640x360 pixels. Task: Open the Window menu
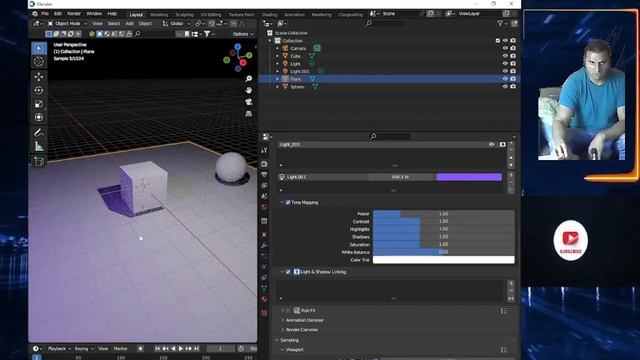[x=94, y=13]
